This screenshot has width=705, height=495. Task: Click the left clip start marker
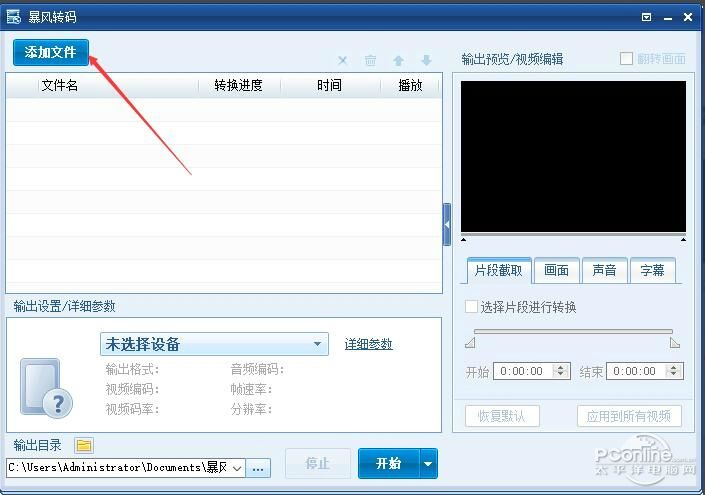(470, 343)
